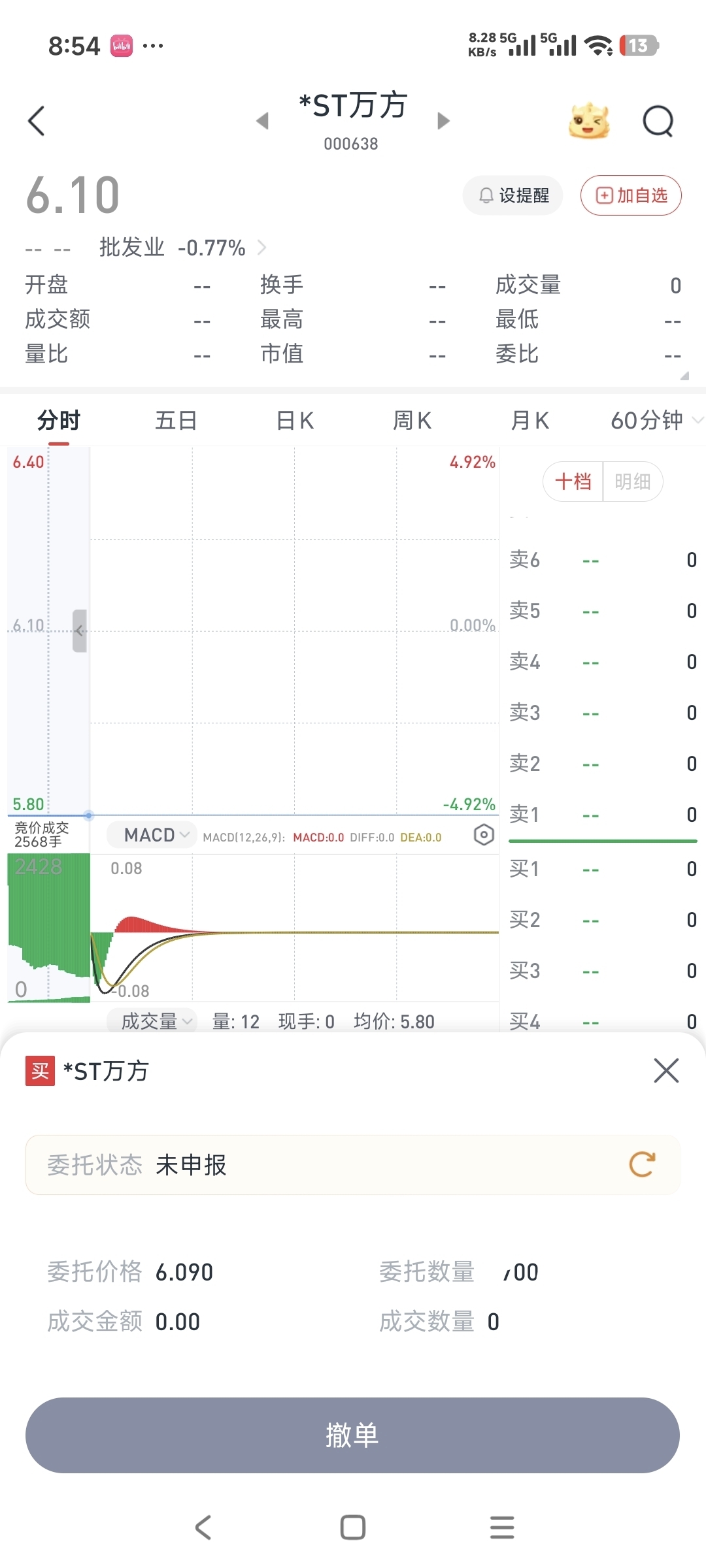Switch to the 五日 chart tab
Image resolution: width=706 pixels, height=1568 pixels.
click(x=176, y=420)
